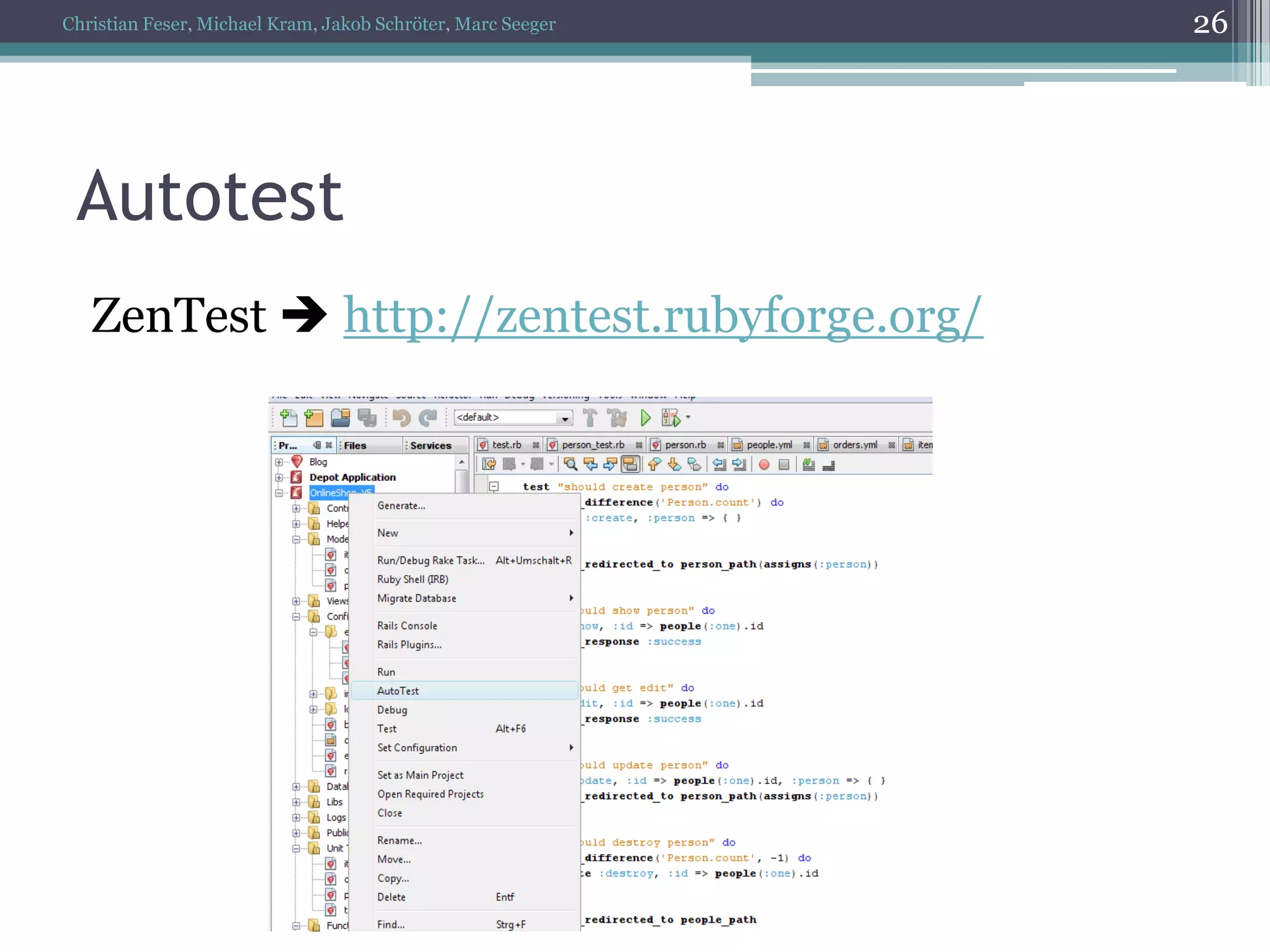Click the Undo arrow icon
The image size is (1270, 952).
click(401, 418)
